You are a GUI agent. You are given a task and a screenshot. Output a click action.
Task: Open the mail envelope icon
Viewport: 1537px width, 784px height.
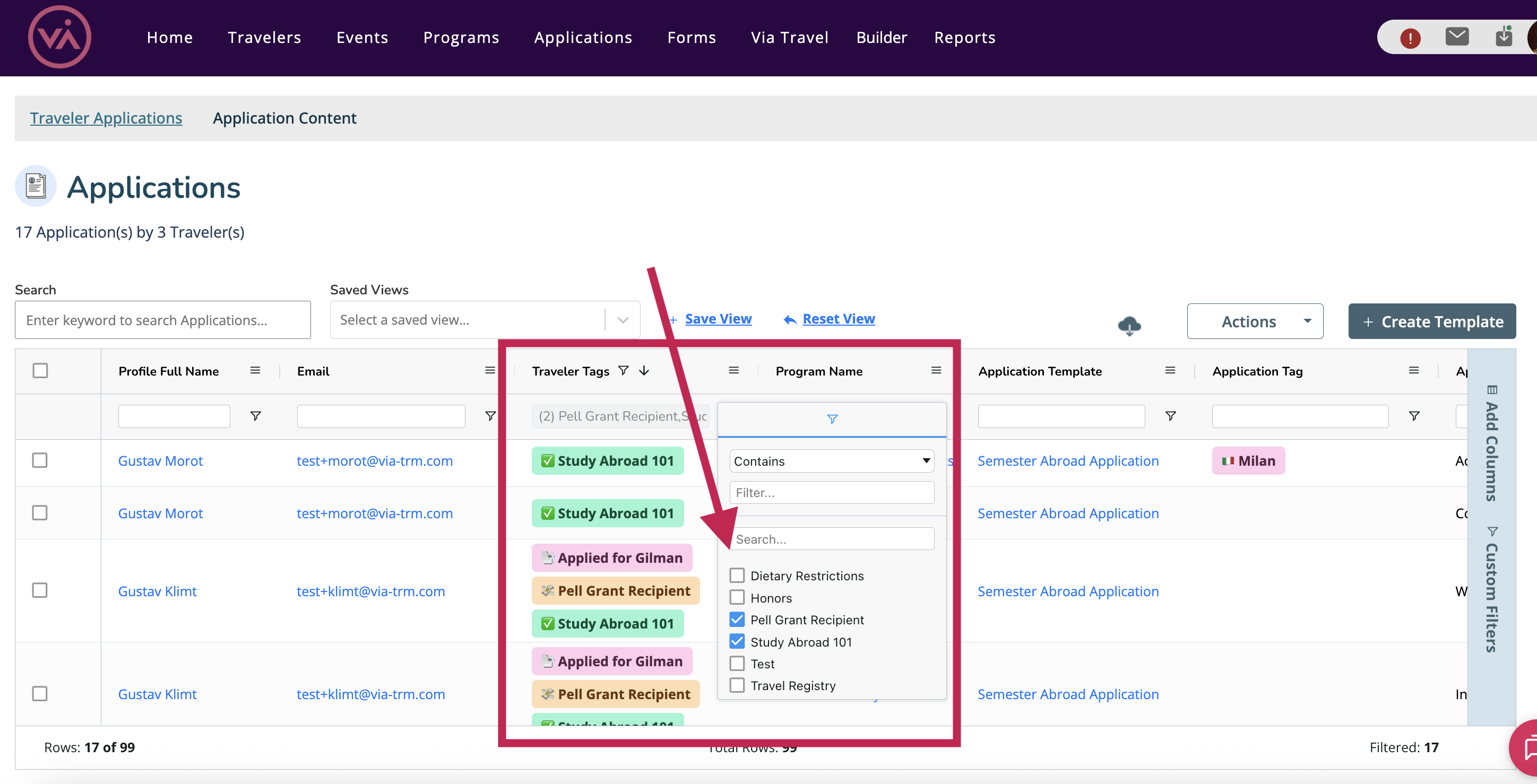pyautogui.click(x=1457, y=37)
